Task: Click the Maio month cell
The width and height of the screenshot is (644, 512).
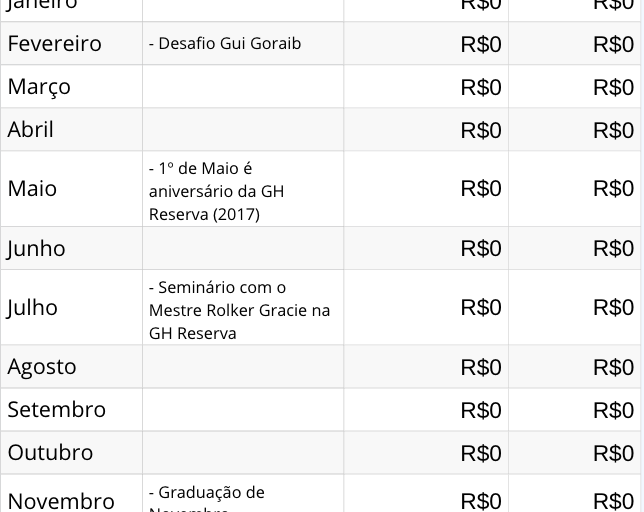Action: [x=32, y=189]
